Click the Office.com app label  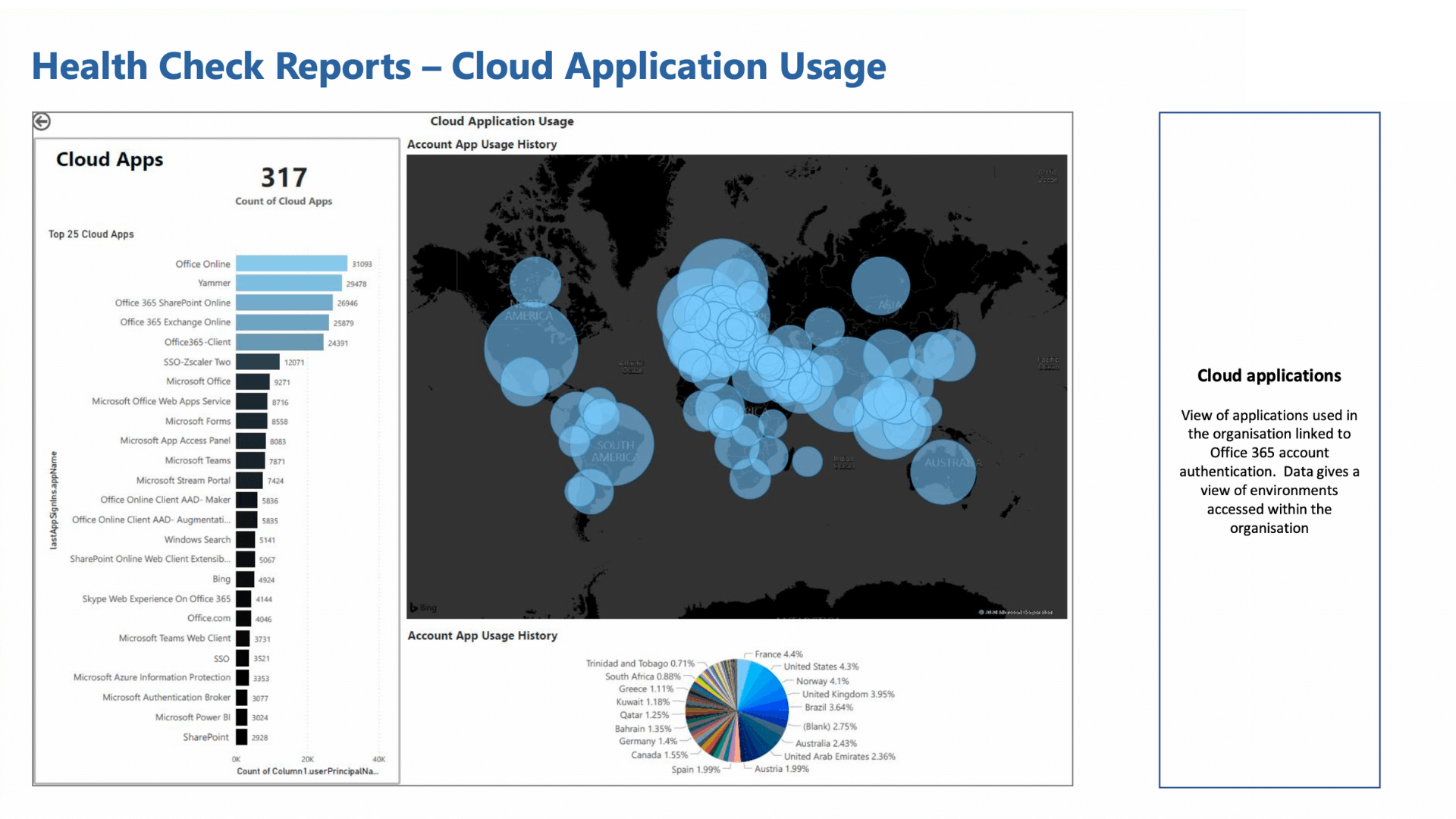click(x=209, y=618)
